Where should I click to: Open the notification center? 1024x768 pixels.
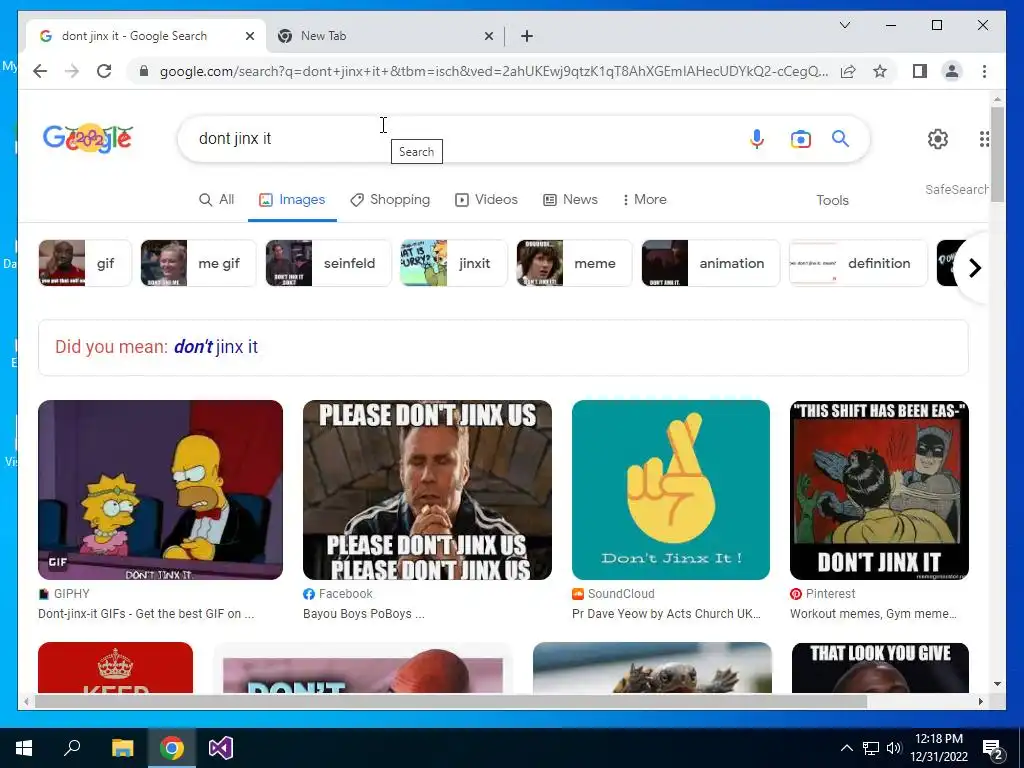(x=993, y=748)
